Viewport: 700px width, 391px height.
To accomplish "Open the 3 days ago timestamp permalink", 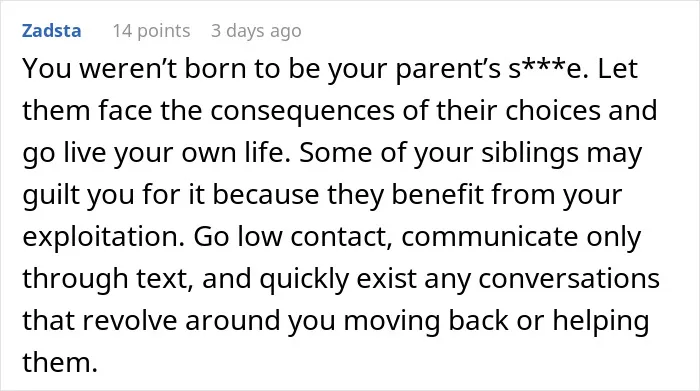I will 256,31.
